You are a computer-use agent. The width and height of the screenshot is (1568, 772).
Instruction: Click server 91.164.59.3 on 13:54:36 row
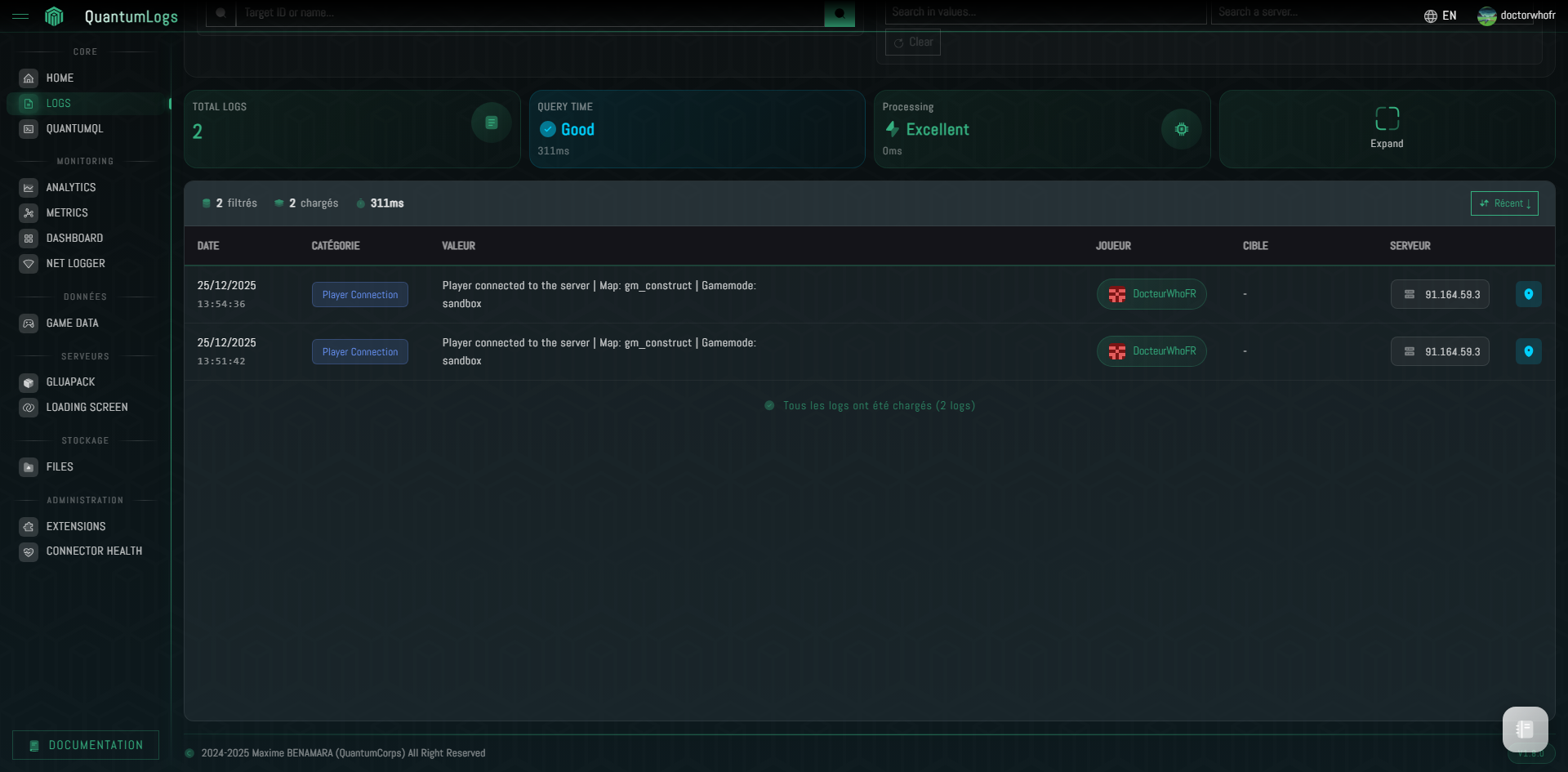[x=1440, y=295]
